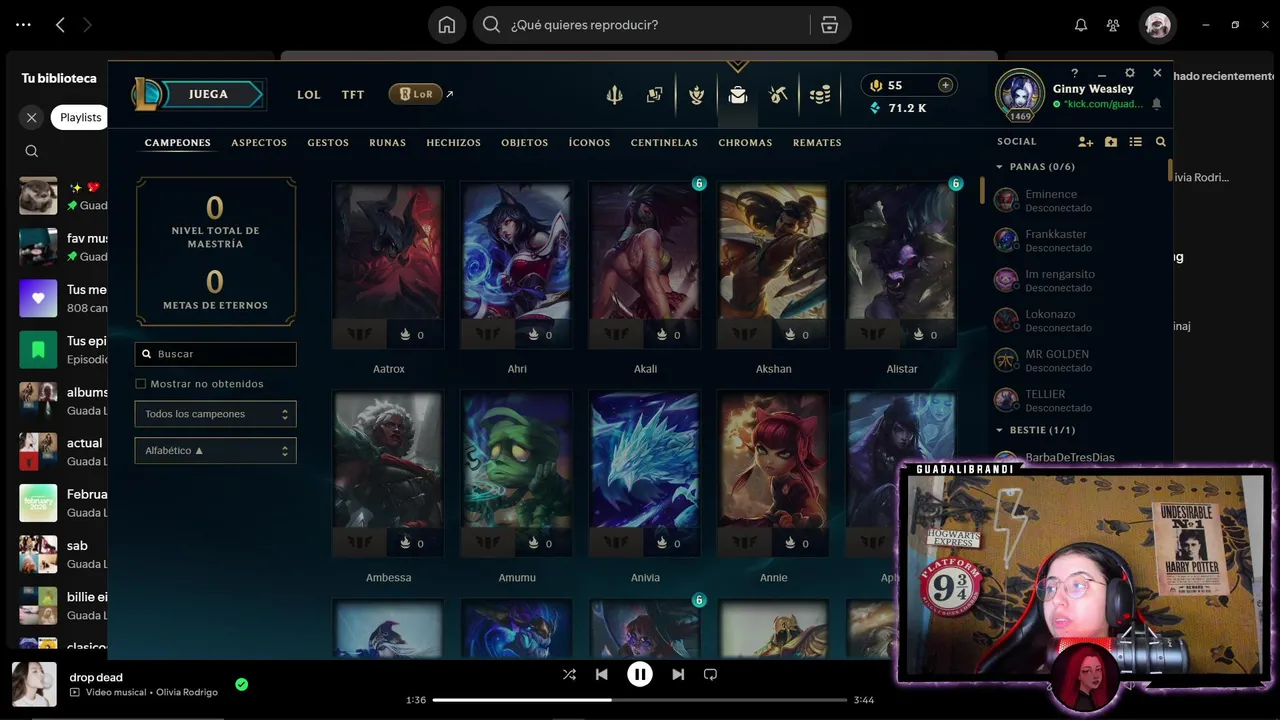The width and height of the screenshot is (1280, 720).
Task: Click the Playlists filter chip in Spotify
Action: pyautogui.click(x=80, y=117)
